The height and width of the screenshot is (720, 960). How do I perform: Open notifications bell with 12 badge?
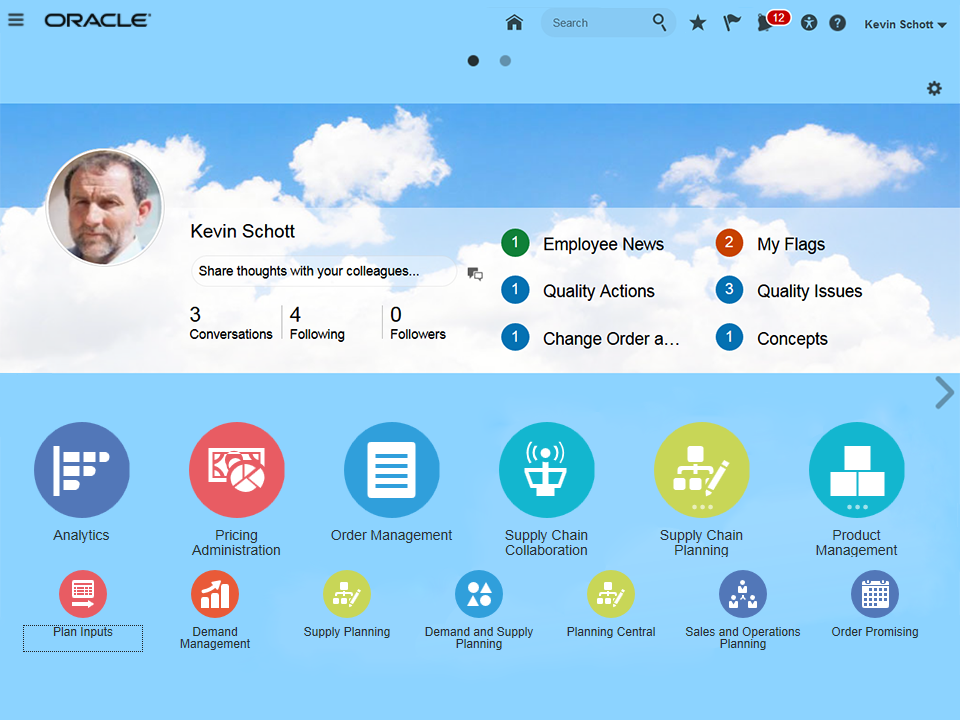772,21
